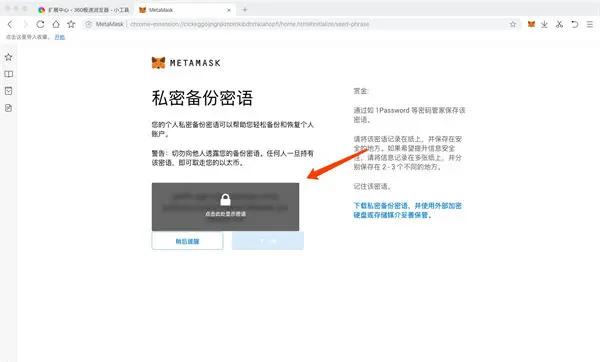
Task: Open the checklist icon in sidebar
Action: (x=8, y=91)
